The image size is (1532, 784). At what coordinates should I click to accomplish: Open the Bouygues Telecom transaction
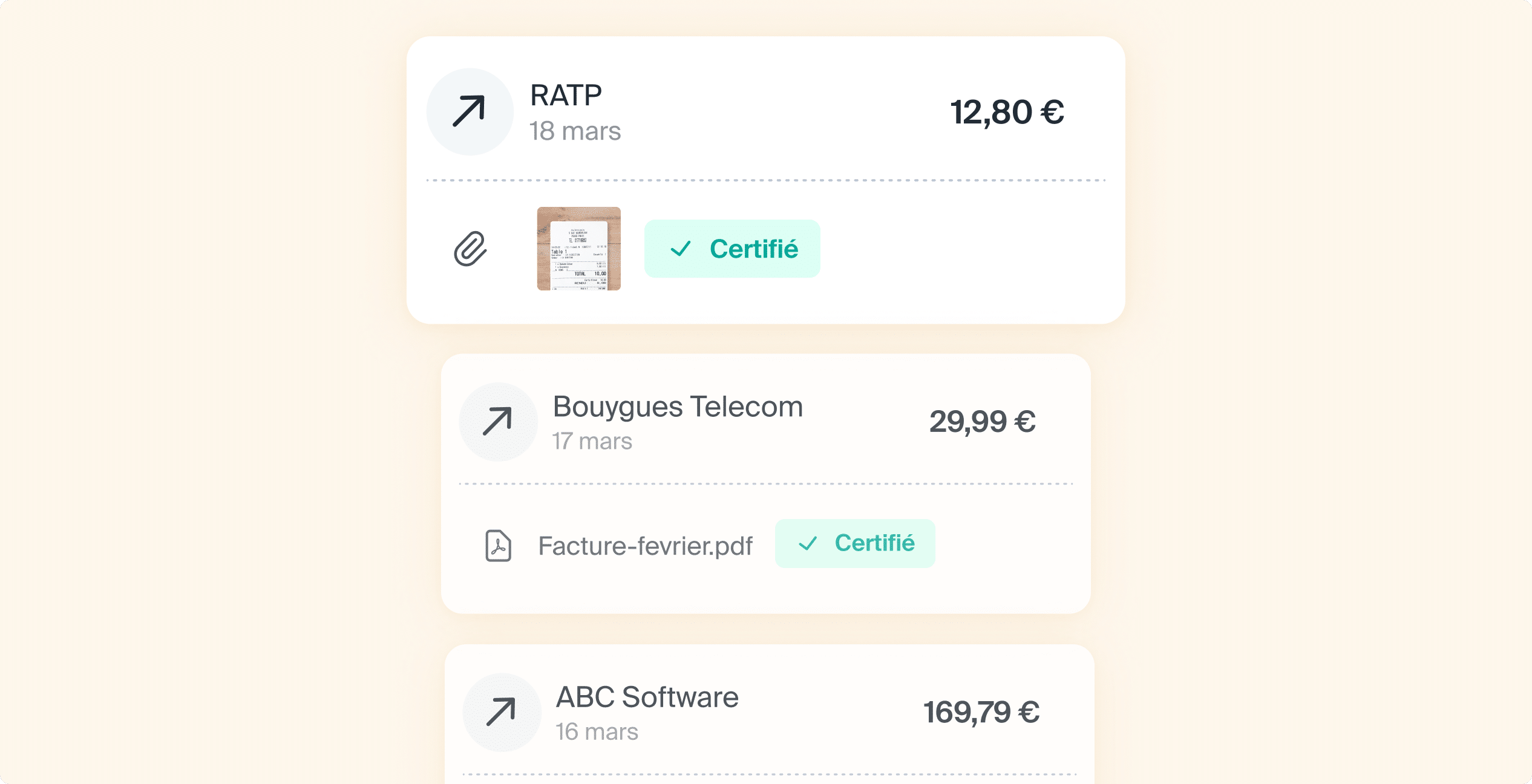678,407
